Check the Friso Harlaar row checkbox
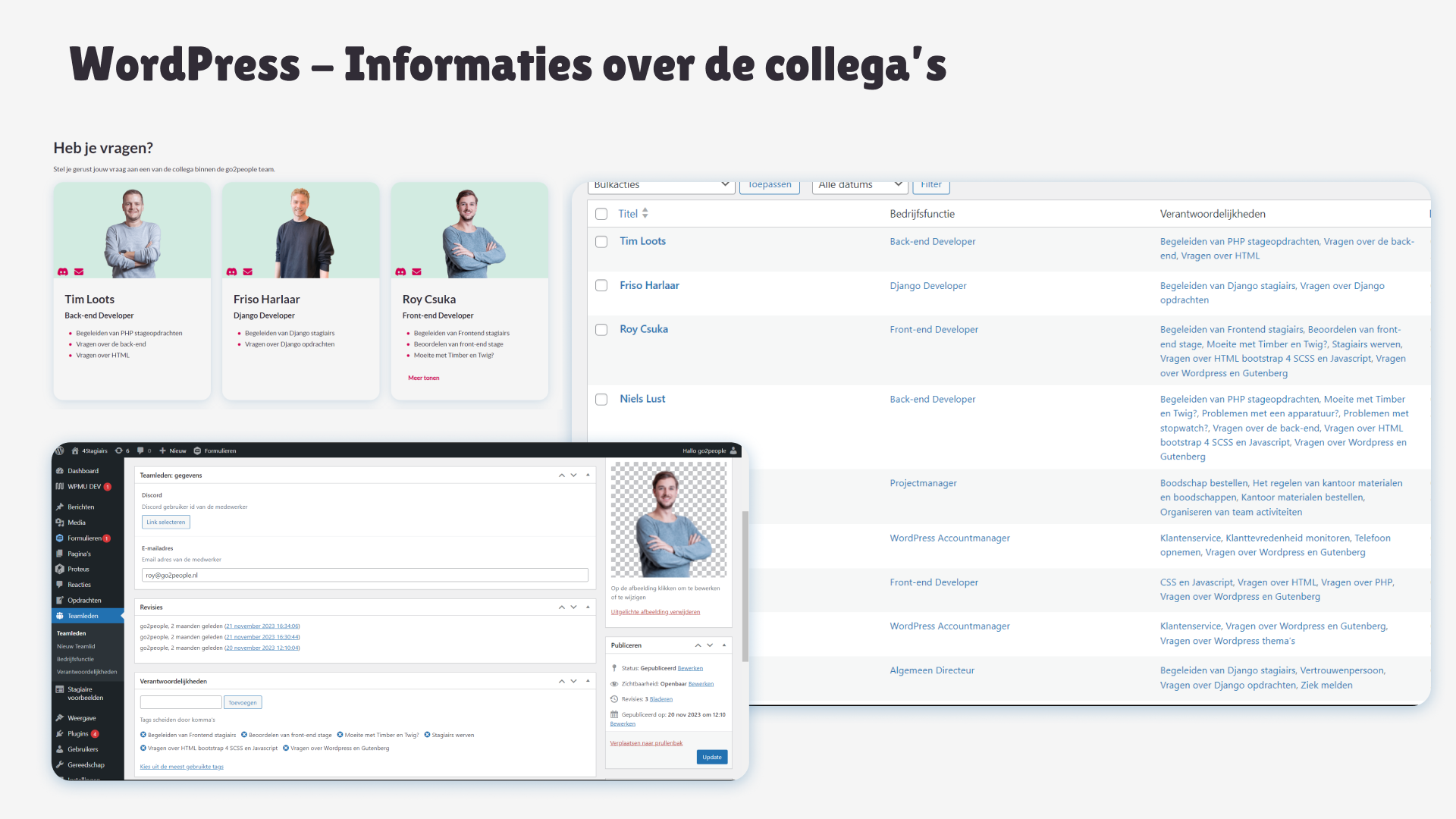This screenshot has height=819, width=1456. click(601, 286)
